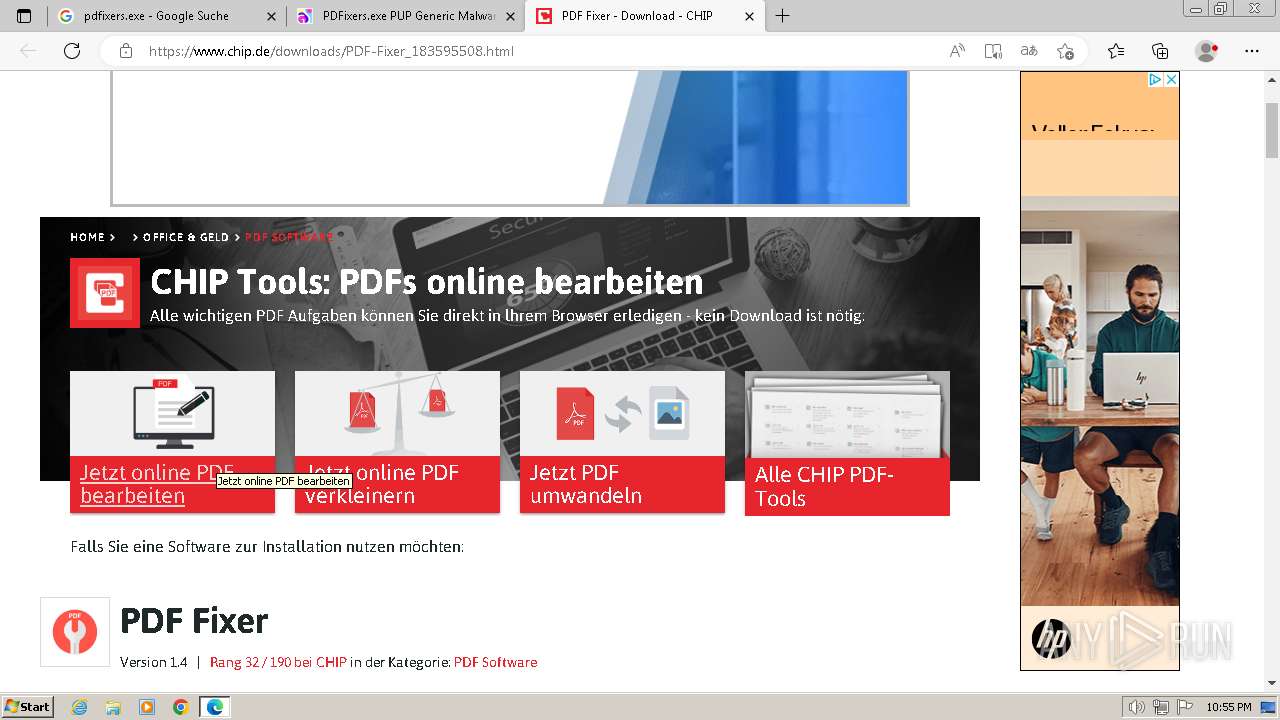Open OFFICE & GELD breadcrumb

(x=186, y=237)
